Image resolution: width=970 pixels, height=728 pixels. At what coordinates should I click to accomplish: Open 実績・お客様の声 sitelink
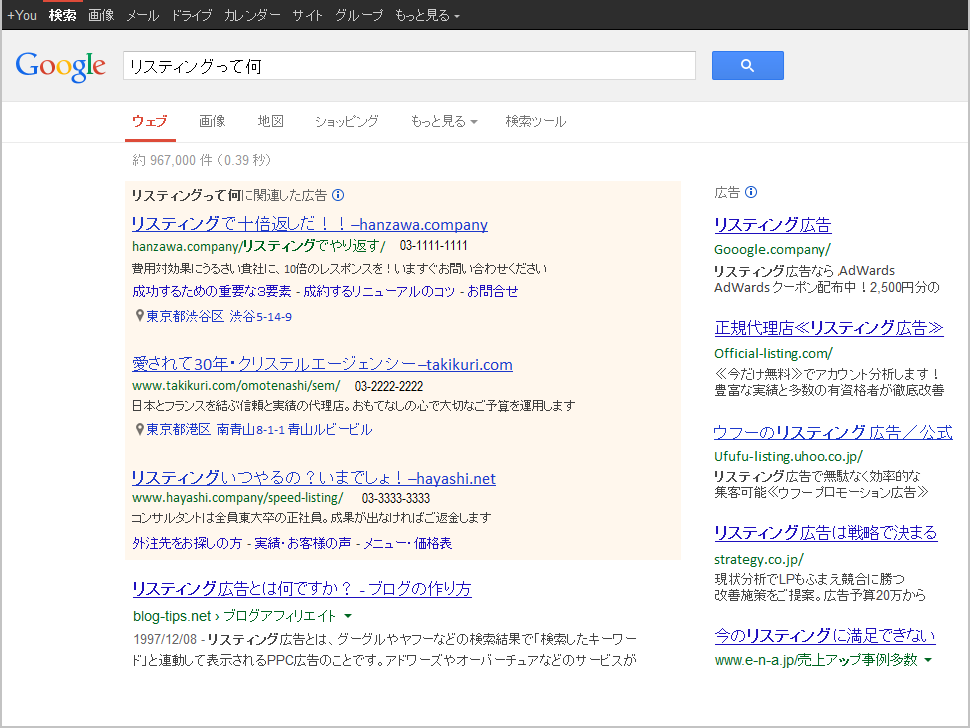coord(303,543)
